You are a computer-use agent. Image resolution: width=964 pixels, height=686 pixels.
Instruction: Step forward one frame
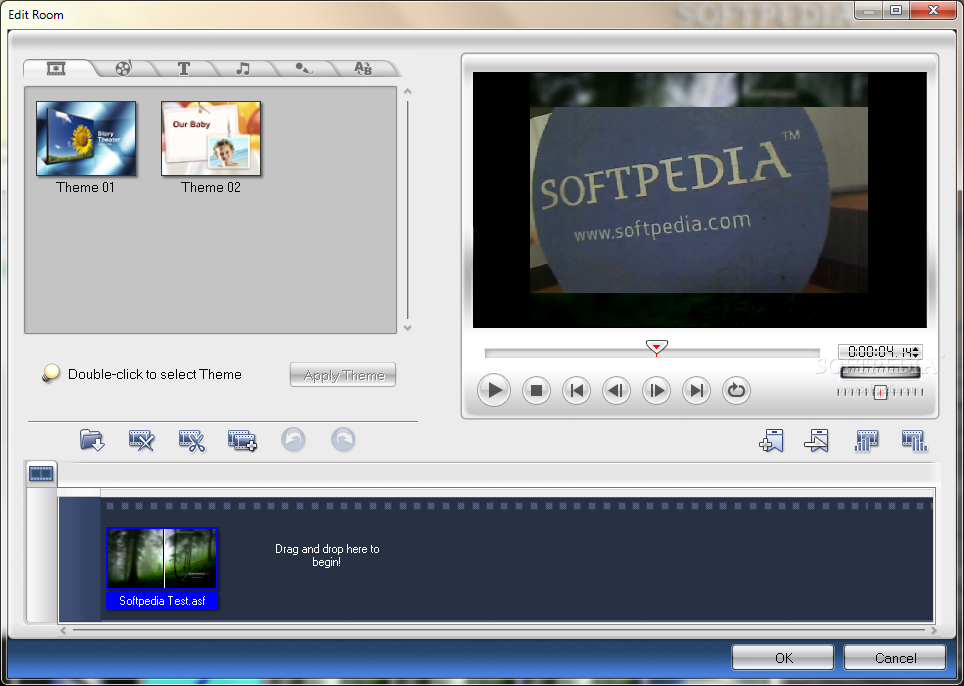(657, 390)
